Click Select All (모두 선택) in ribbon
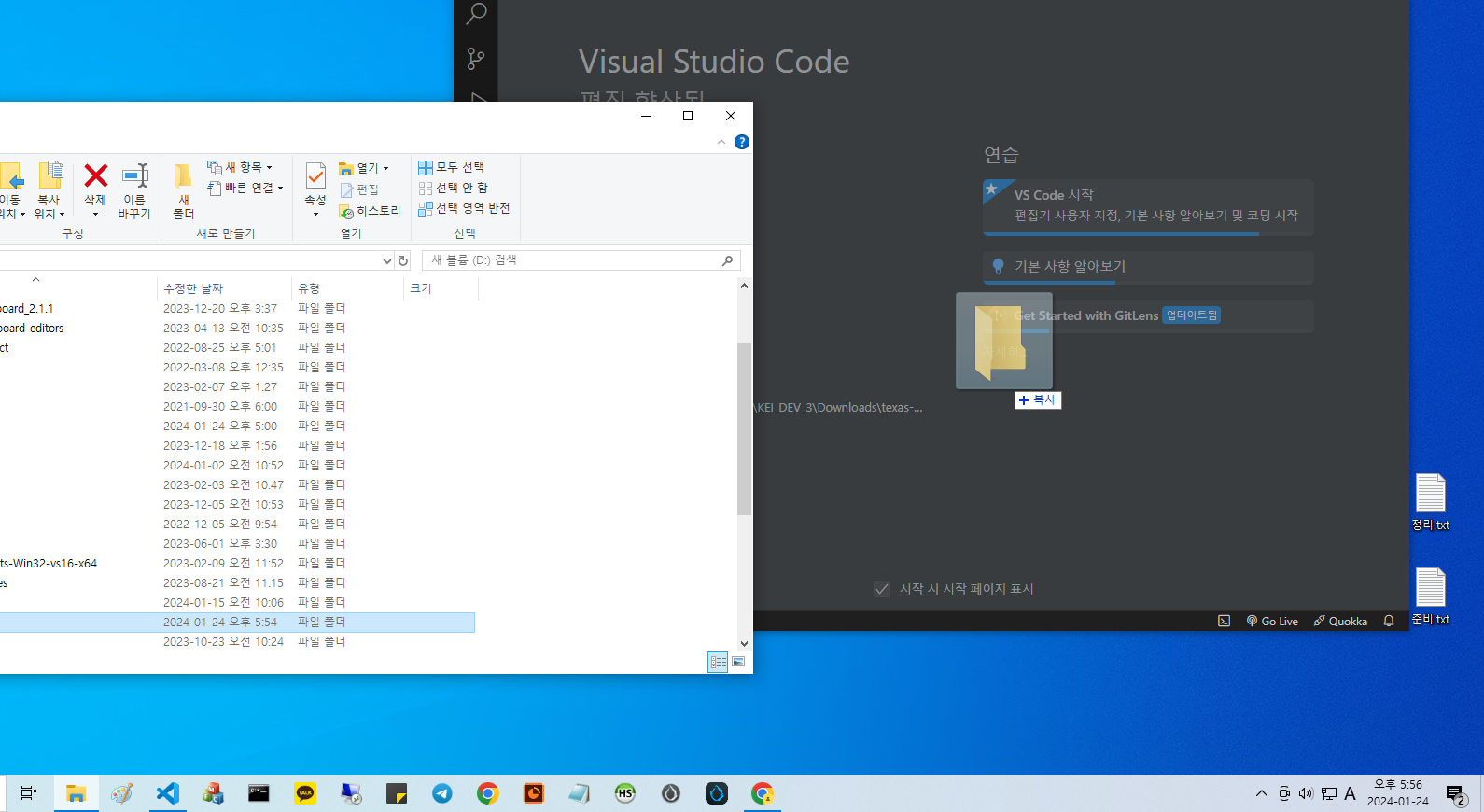 point(451,167)
